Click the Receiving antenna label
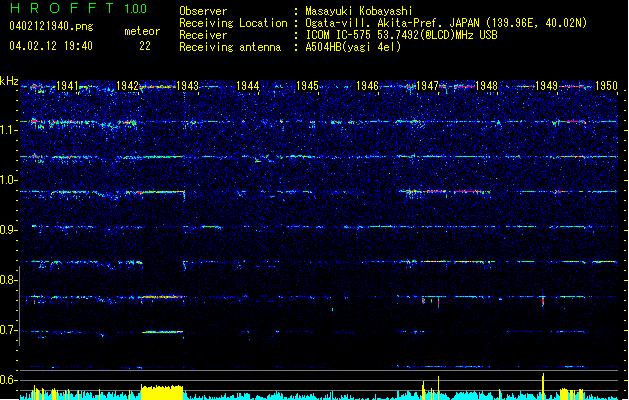Screen dimensions: 629x400 pyautogui.click(x=230, y=47)
